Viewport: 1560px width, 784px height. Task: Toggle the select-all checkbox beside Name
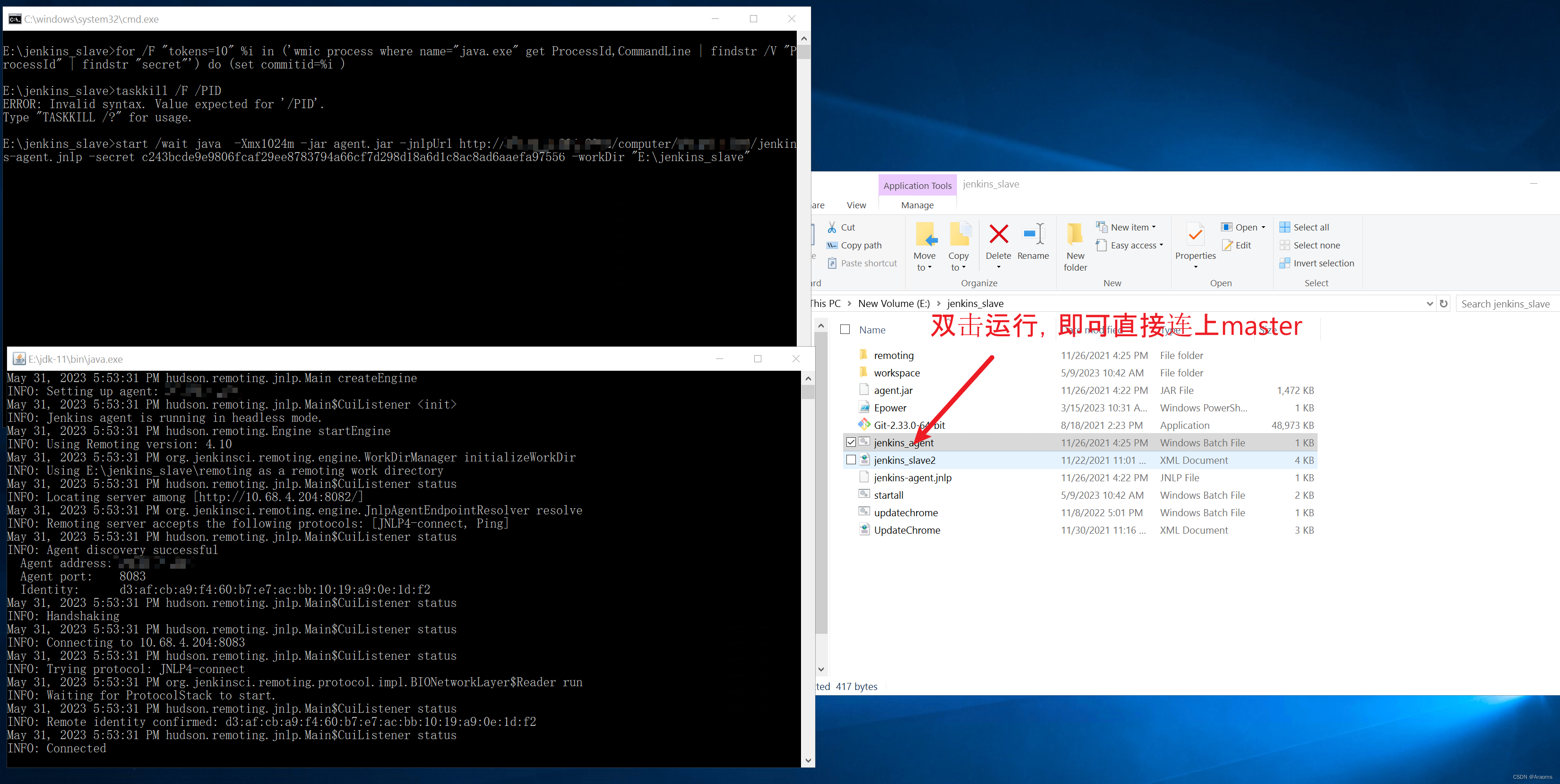click(845, 329)
